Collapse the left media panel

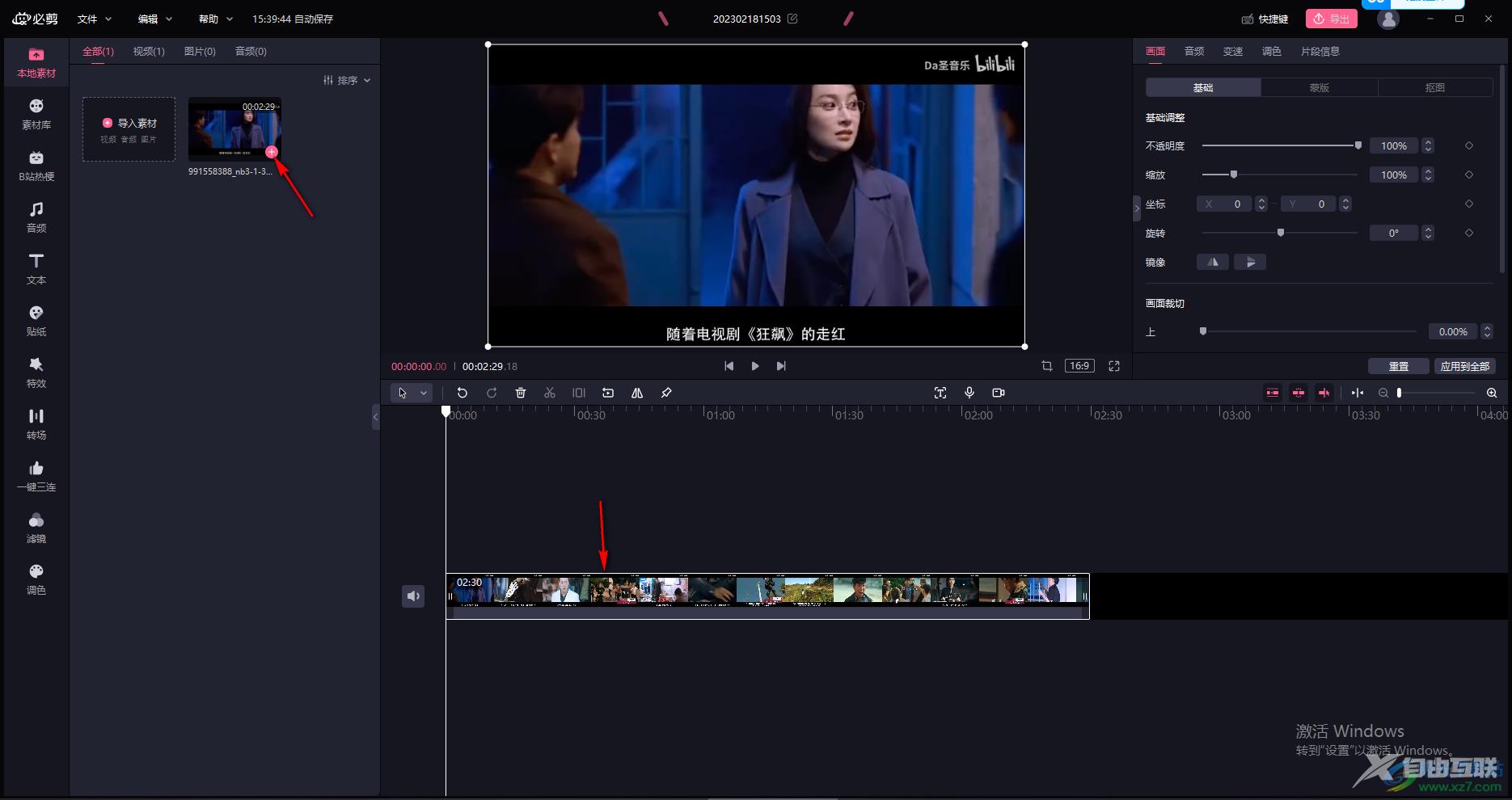[375, 417]
